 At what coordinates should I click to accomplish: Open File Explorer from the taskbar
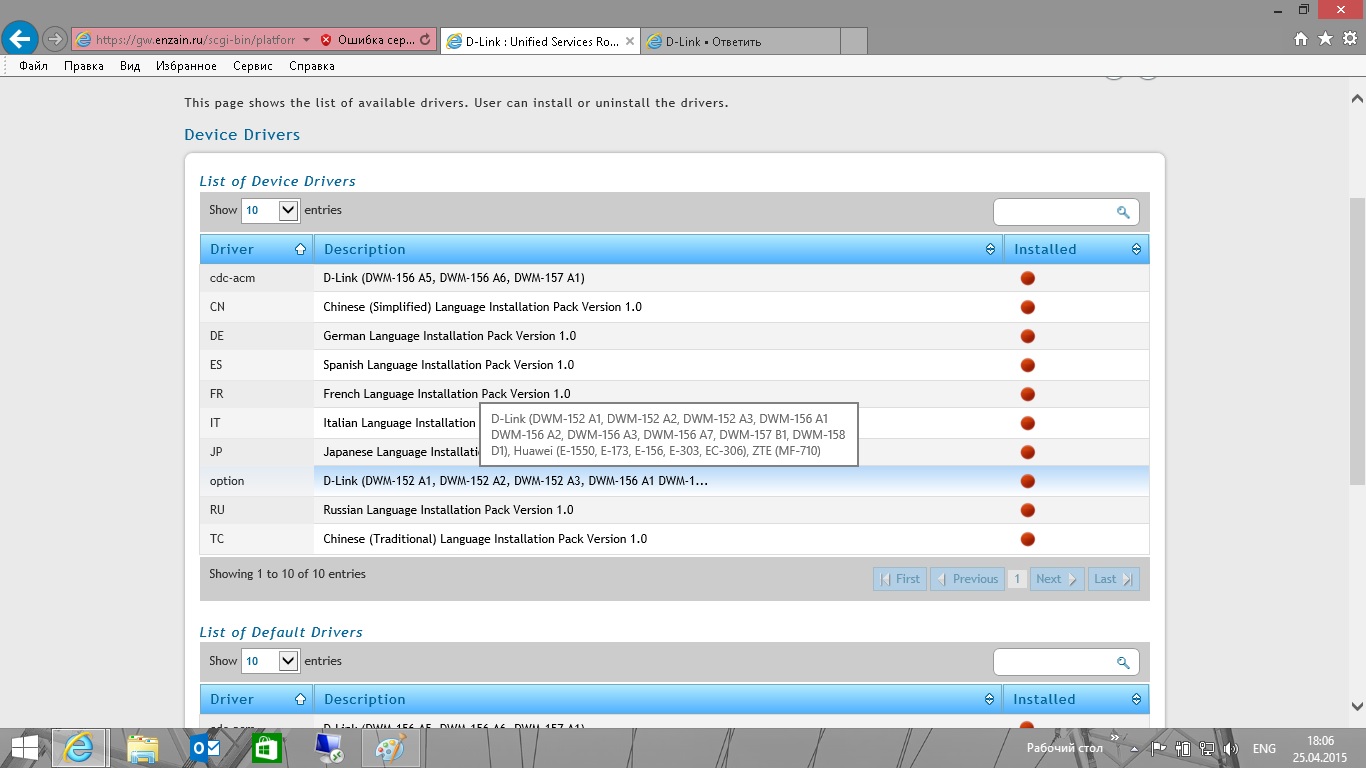point(143,748)
